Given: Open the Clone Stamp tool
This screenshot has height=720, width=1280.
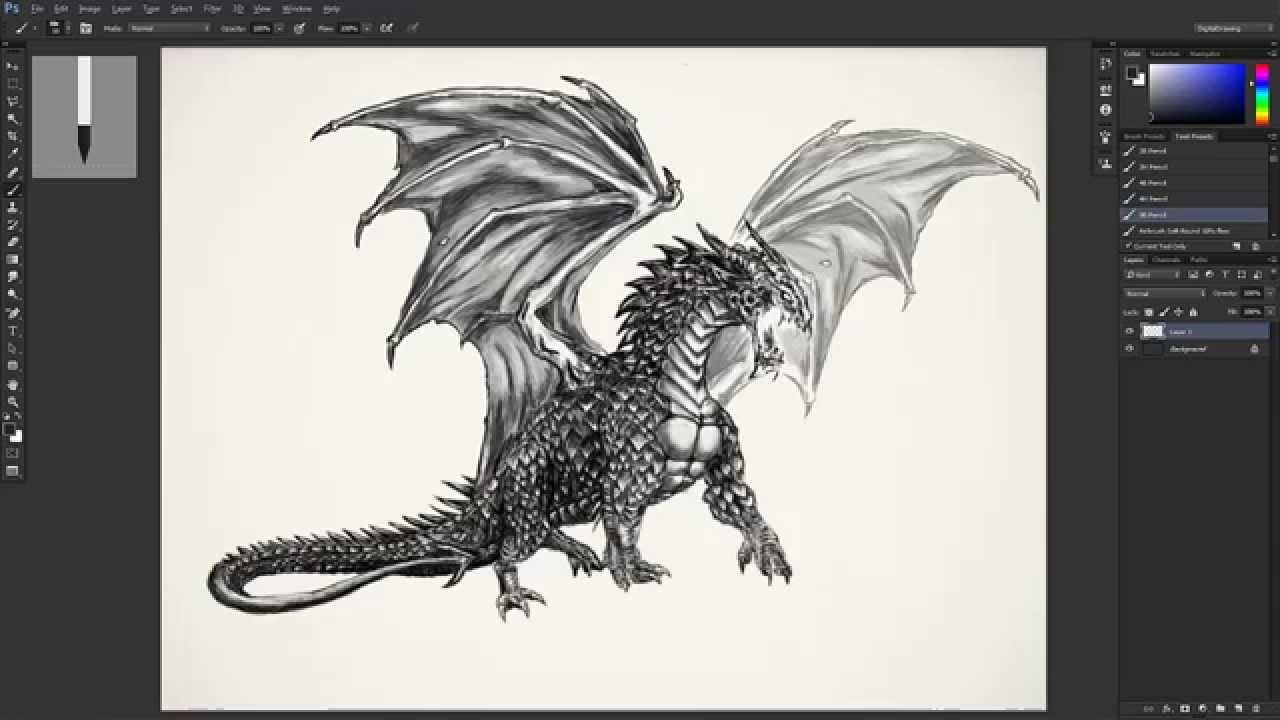Looking at the screenshot, I should click(x=13, y=208).
